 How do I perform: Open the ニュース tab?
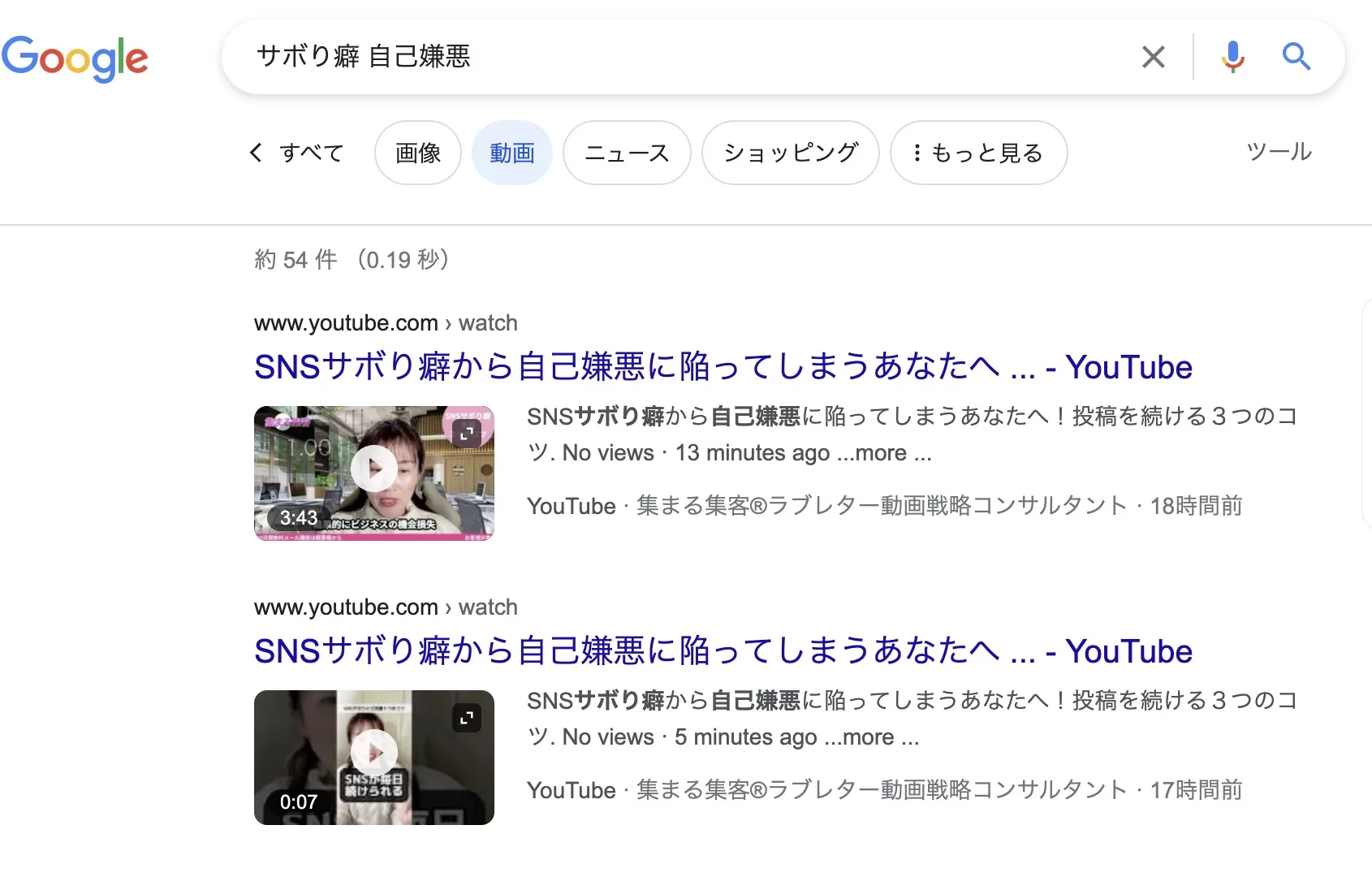pyautogui.click(x=627, y=153)
